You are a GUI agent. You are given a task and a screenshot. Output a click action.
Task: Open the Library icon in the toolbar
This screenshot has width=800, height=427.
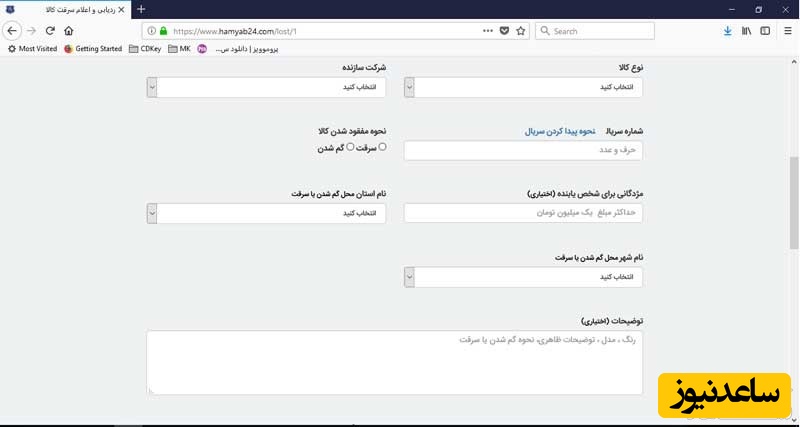[x=746, y=31]
